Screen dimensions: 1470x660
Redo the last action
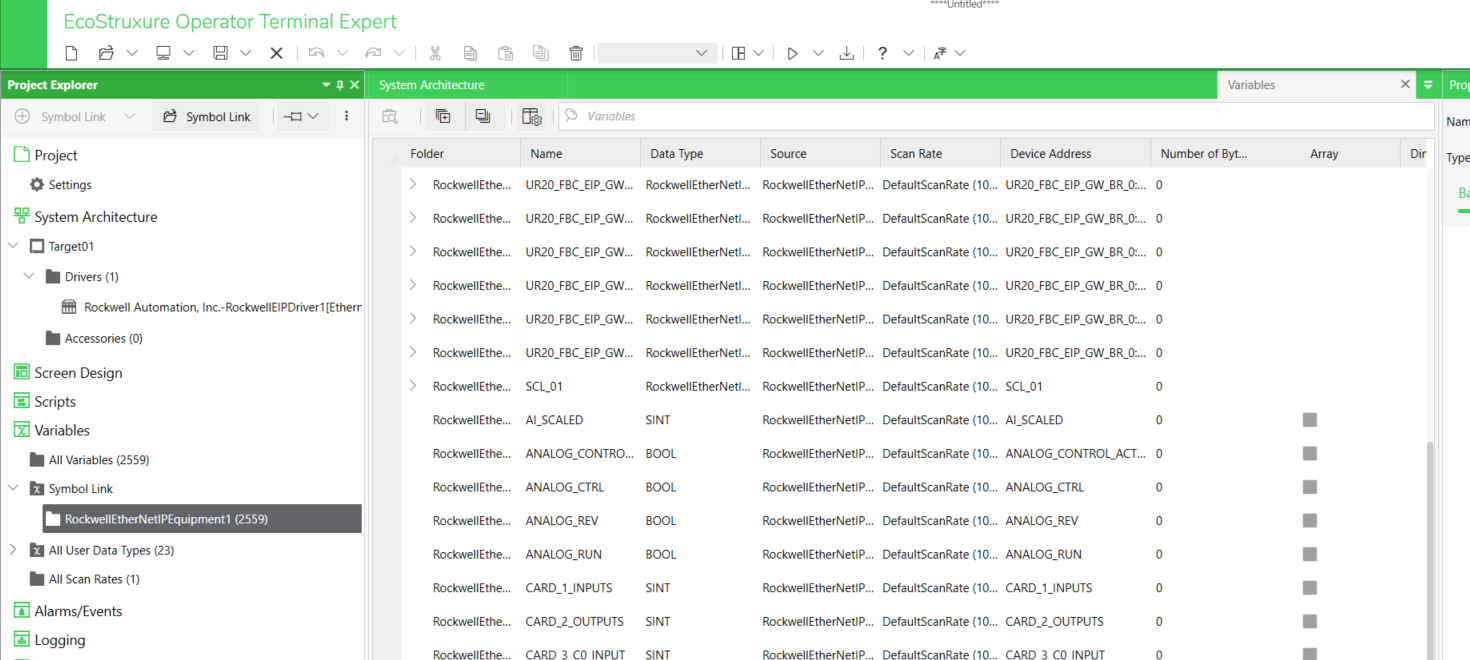click(373, 53)
